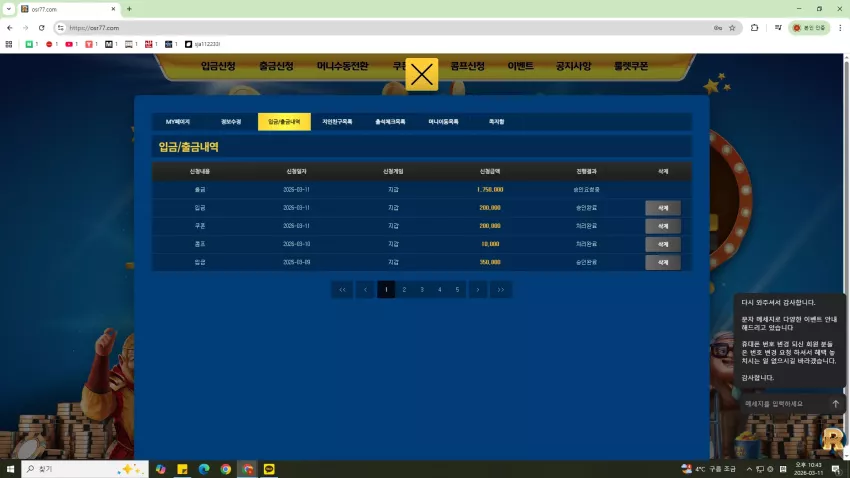Reload the page

(42, 28)
